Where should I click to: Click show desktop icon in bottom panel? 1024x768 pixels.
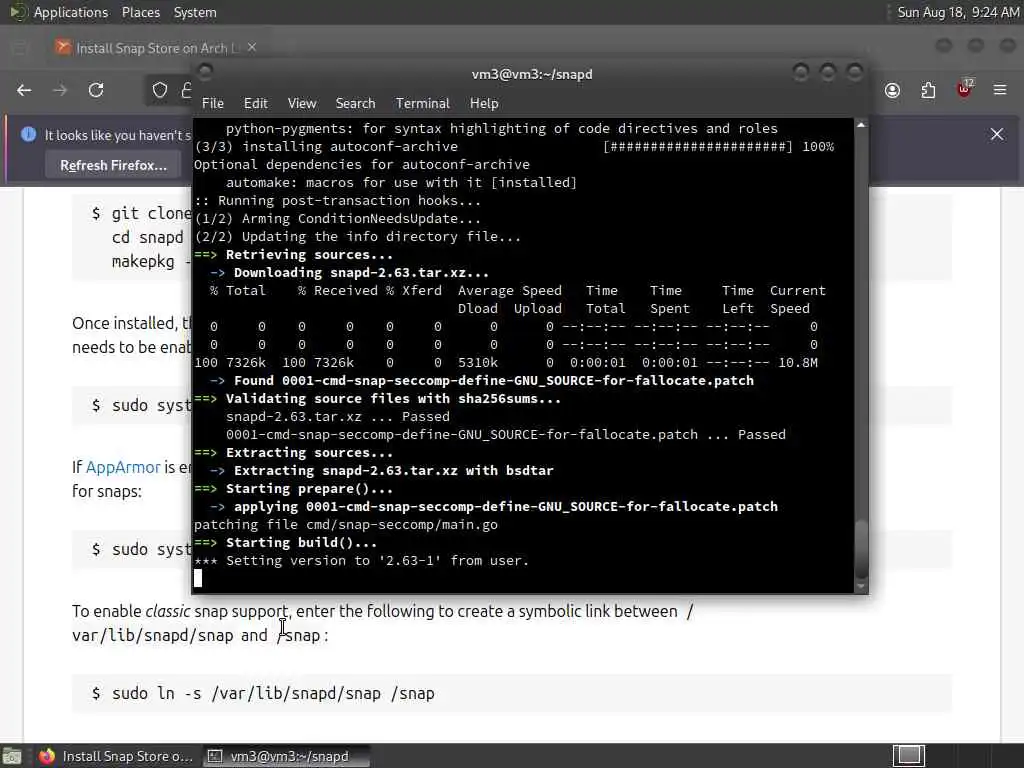(12, 757)
